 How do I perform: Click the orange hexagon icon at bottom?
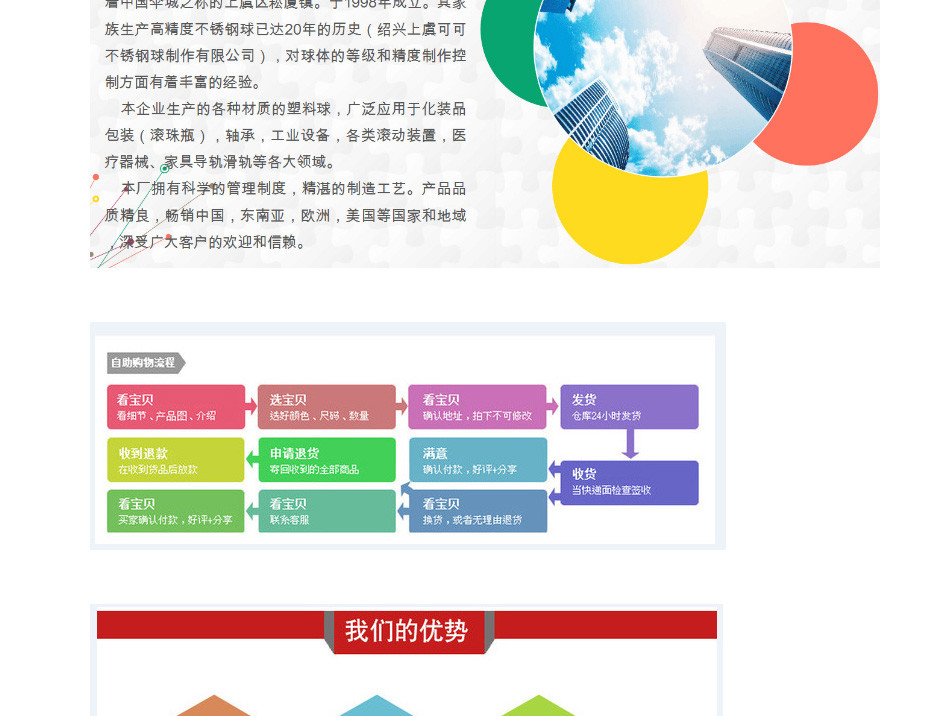point(214,706)
